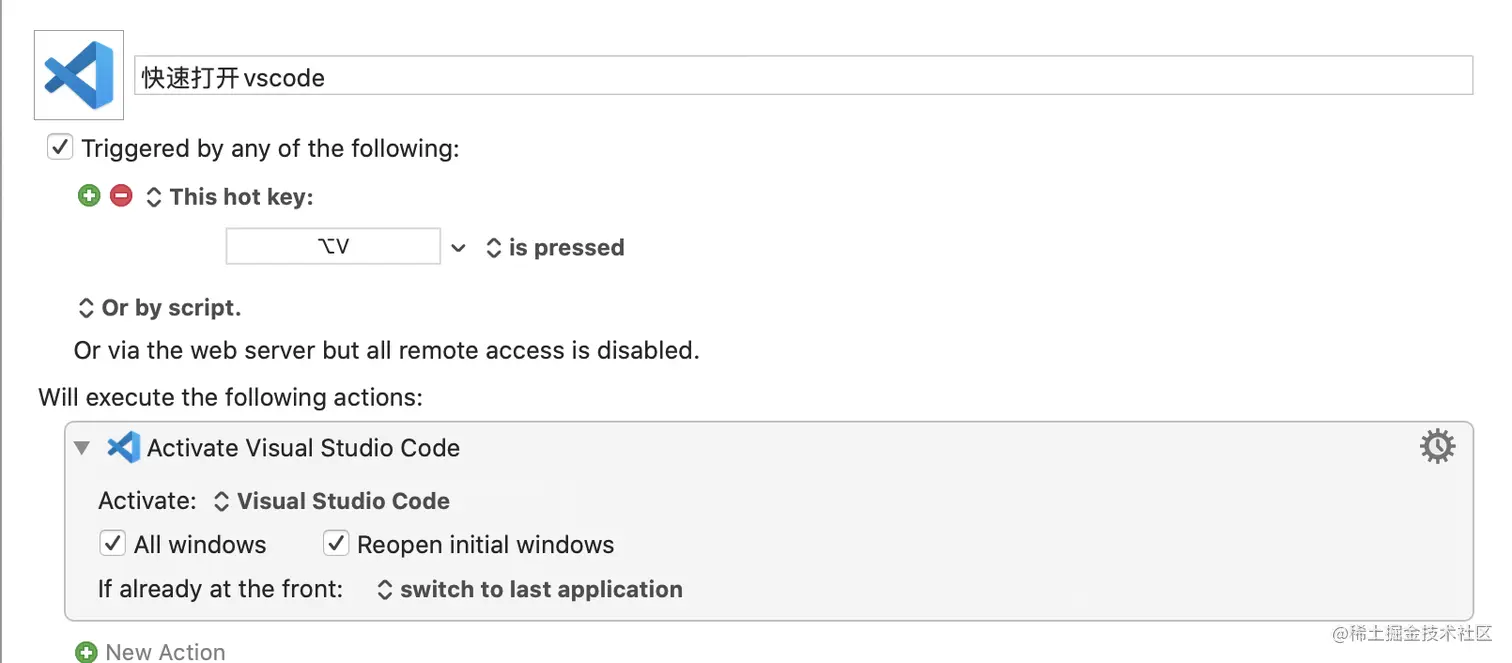Open the 'This hot key' trigger type menu
This screenshot has height=663, width=1512.
coord(230,197)
